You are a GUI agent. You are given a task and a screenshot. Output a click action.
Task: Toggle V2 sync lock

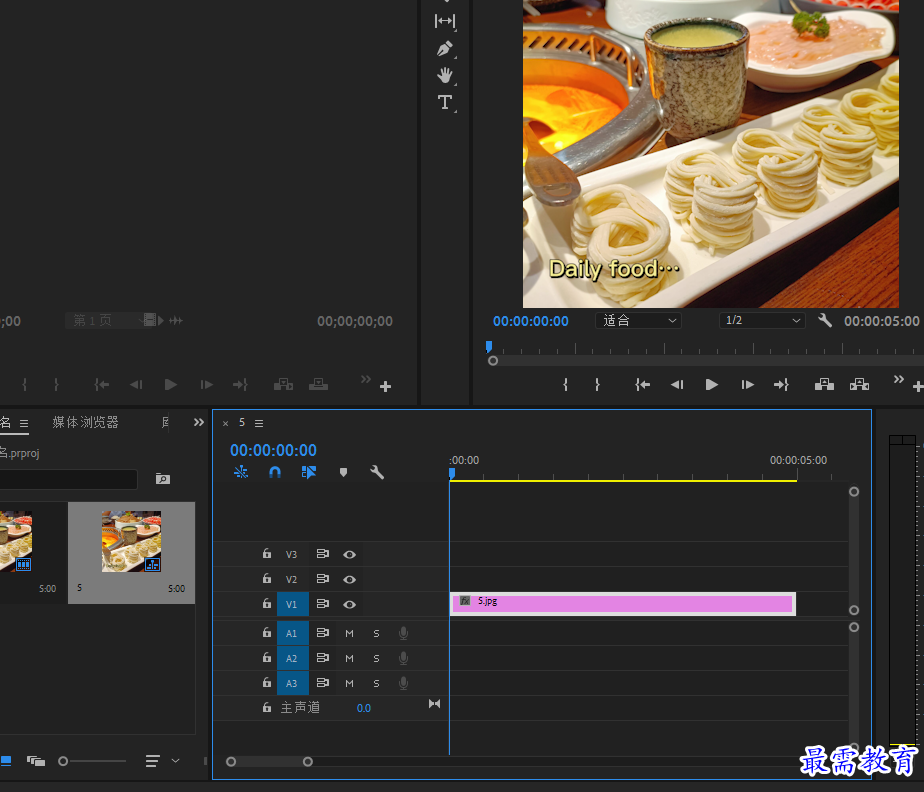[323, 579]
